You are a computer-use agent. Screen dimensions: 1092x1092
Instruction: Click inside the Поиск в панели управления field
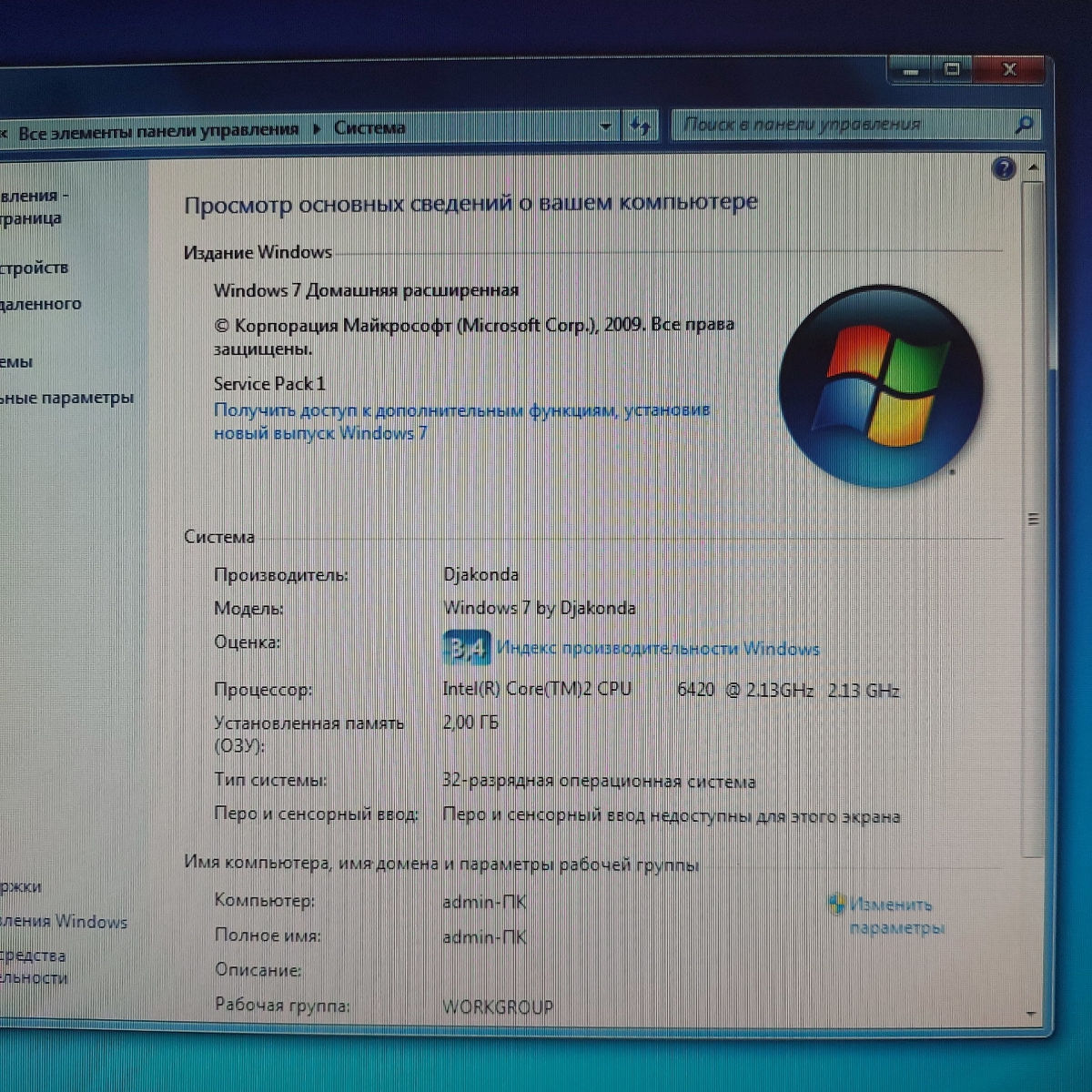click(x=837, y=125)
